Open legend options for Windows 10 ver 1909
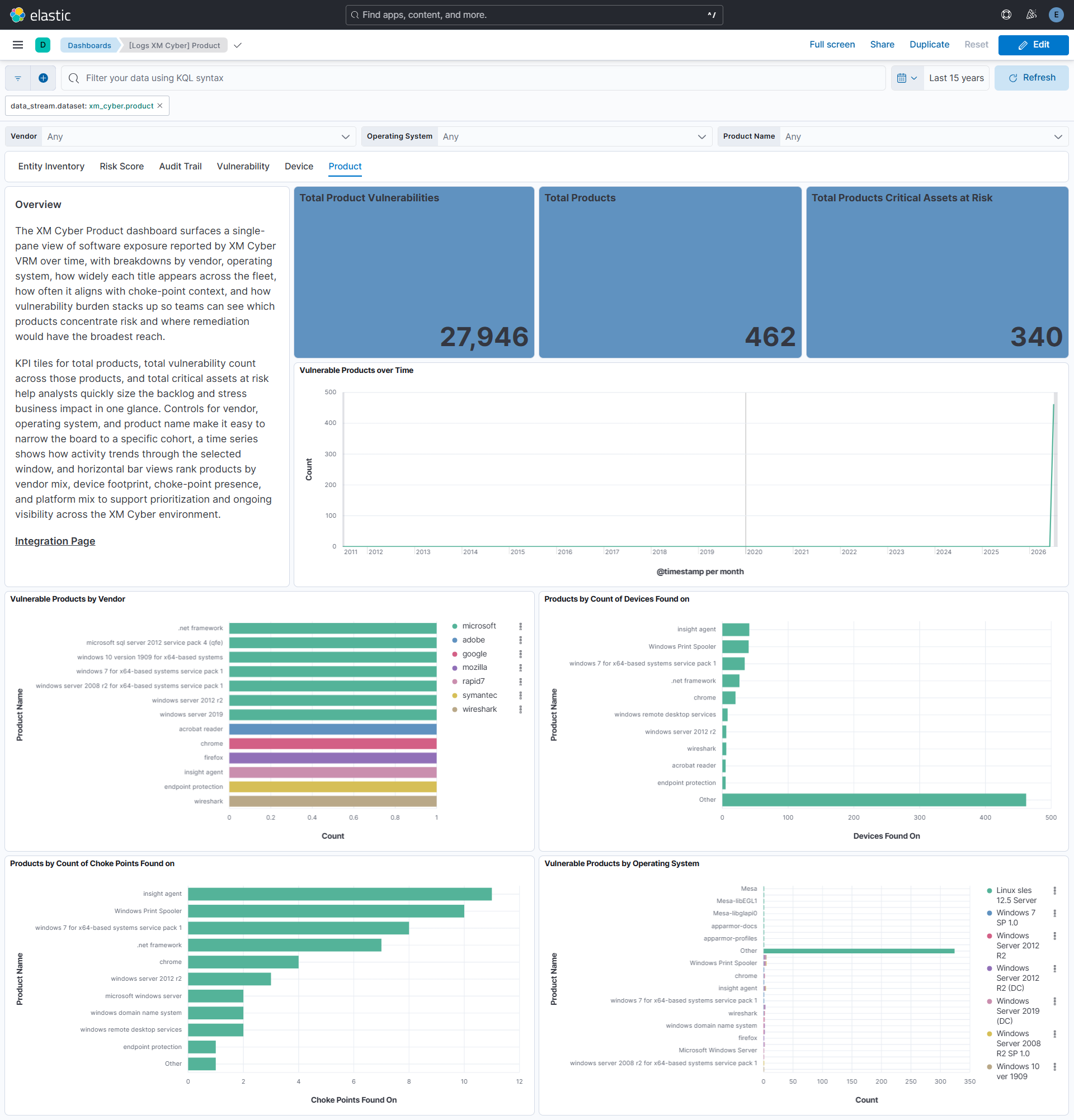Screen dimensions: 1074x1120 click(1054, 1067)
